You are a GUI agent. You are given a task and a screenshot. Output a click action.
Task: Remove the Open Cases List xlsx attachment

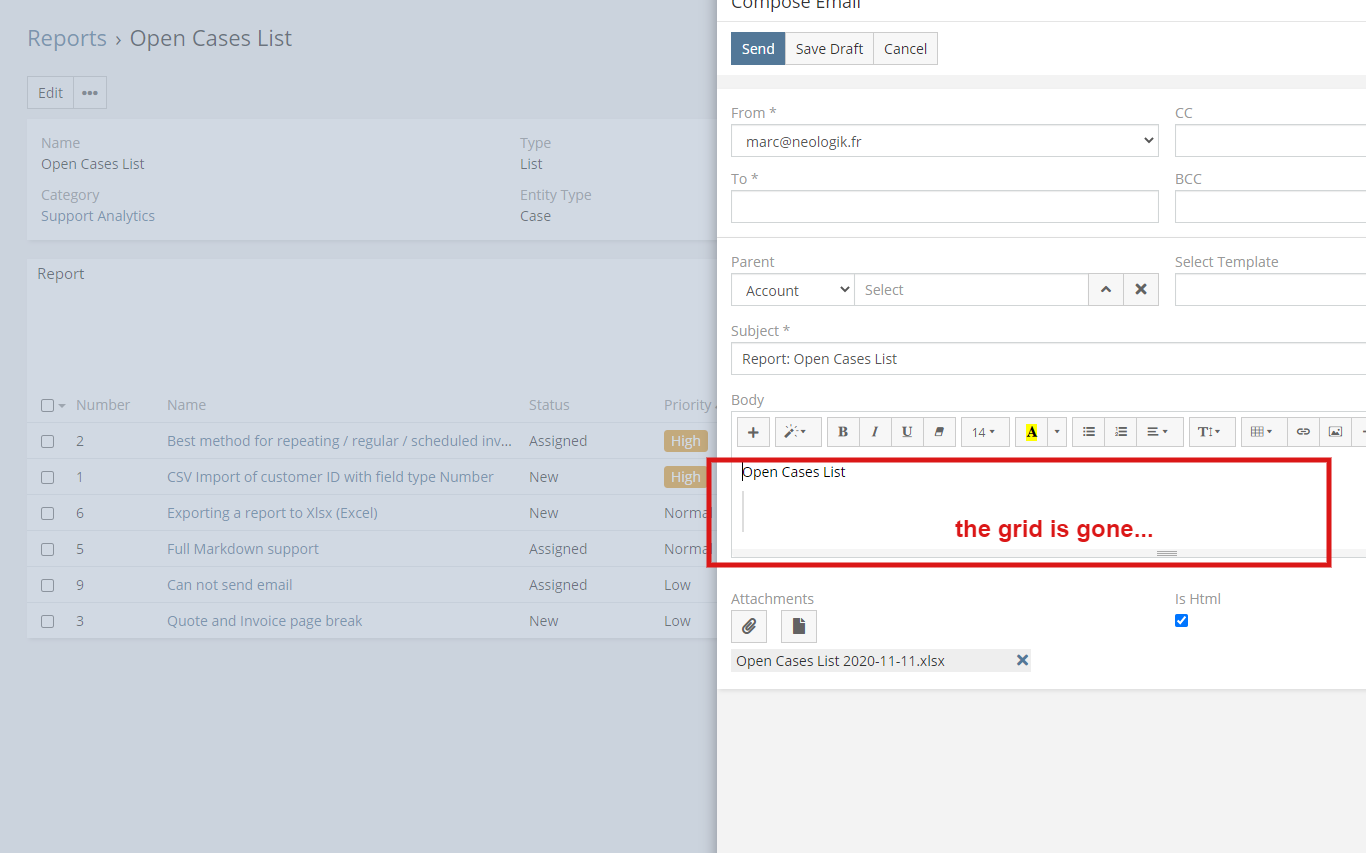click(x=1022, y=660)
